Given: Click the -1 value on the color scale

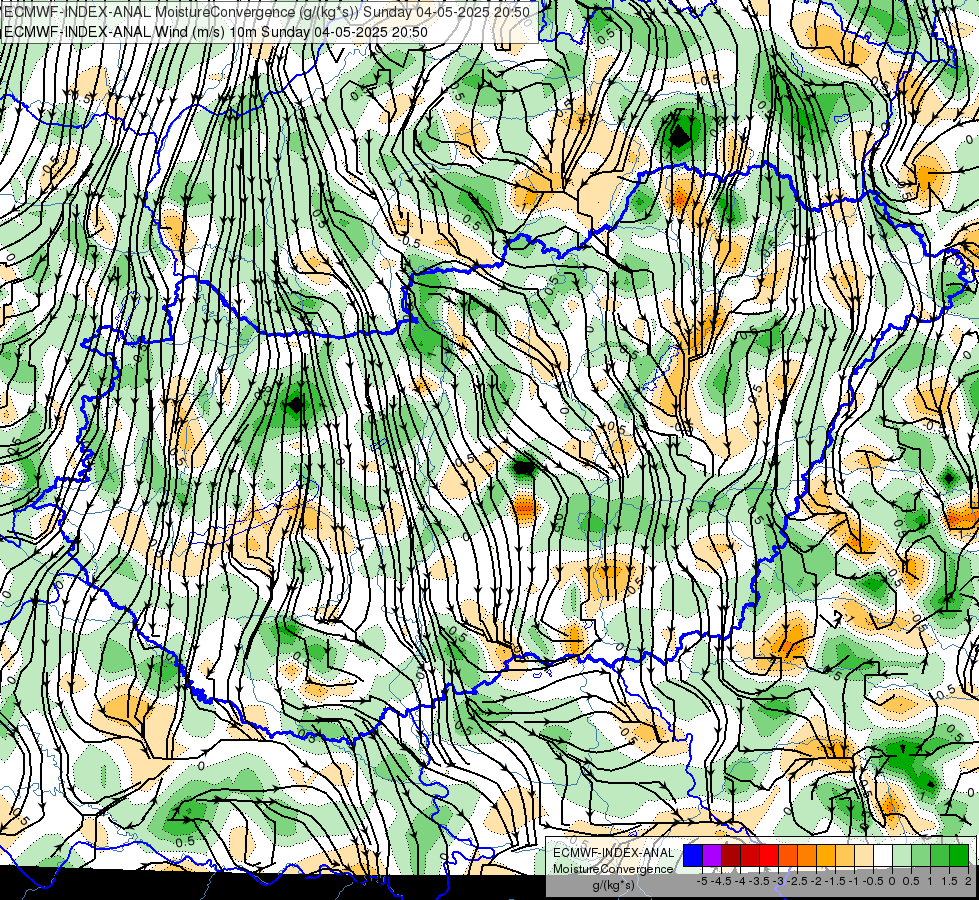Looking at the screenshot, I should pos(854,881).
